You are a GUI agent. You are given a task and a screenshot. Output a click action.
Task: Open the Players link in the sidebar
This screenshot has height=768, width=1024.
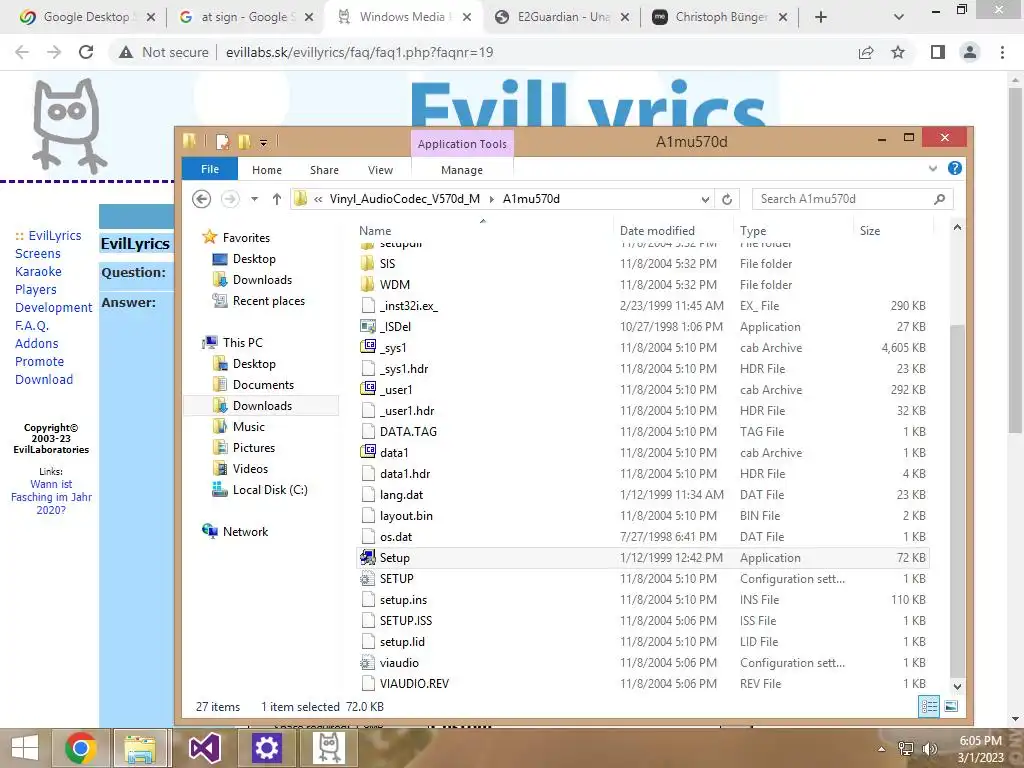pos(36,289)
